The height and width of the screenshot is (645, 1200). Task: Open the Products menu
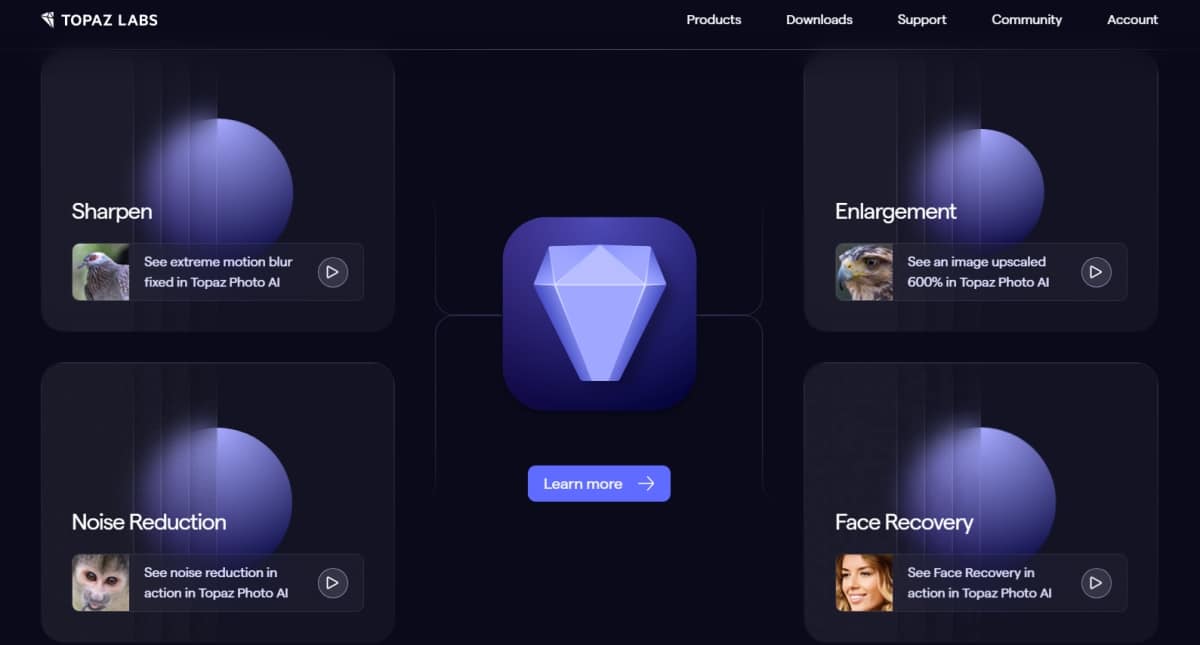coord(714,19)
